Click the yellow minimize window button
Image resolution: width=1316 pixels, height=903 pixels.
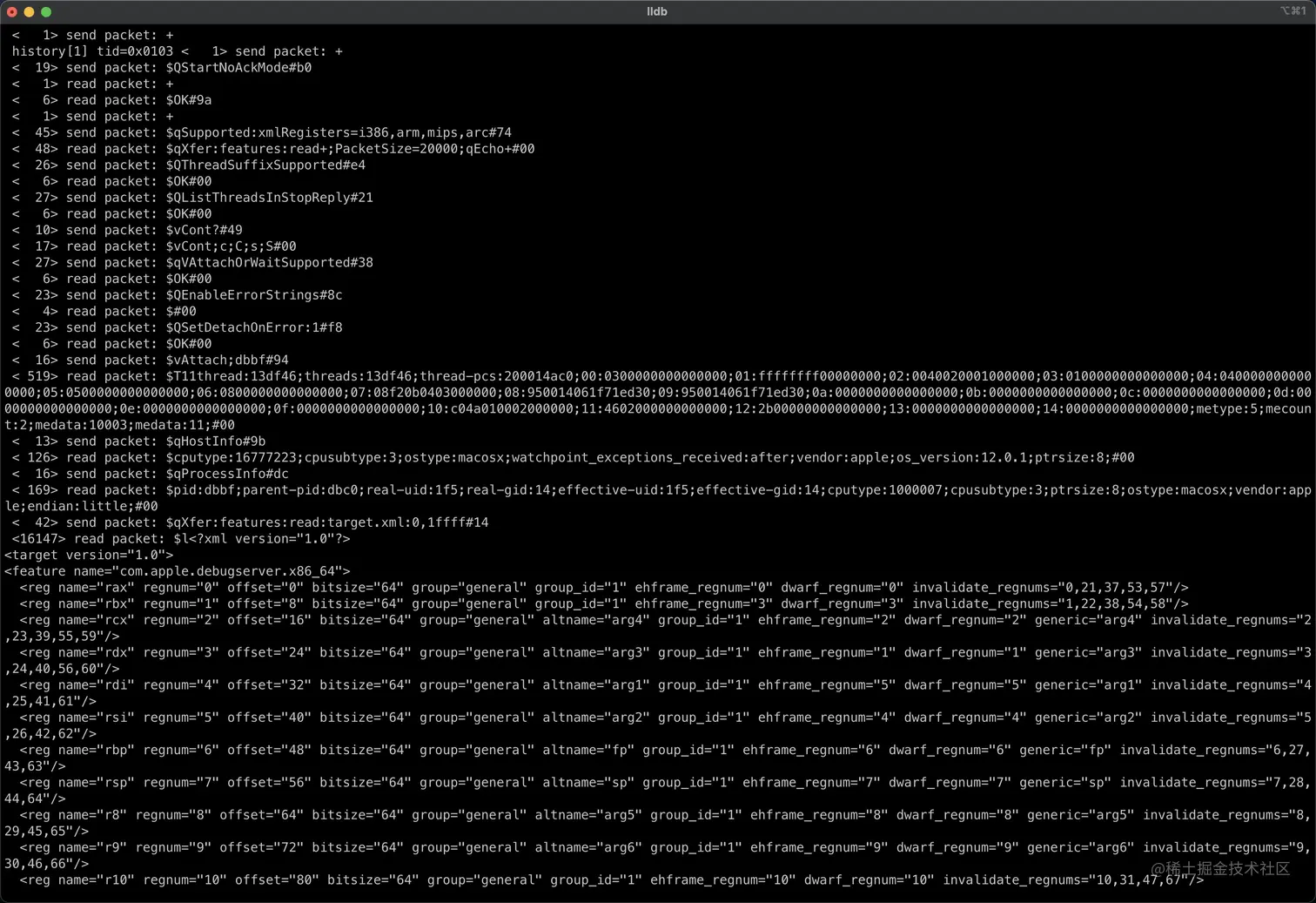point(29,11)
